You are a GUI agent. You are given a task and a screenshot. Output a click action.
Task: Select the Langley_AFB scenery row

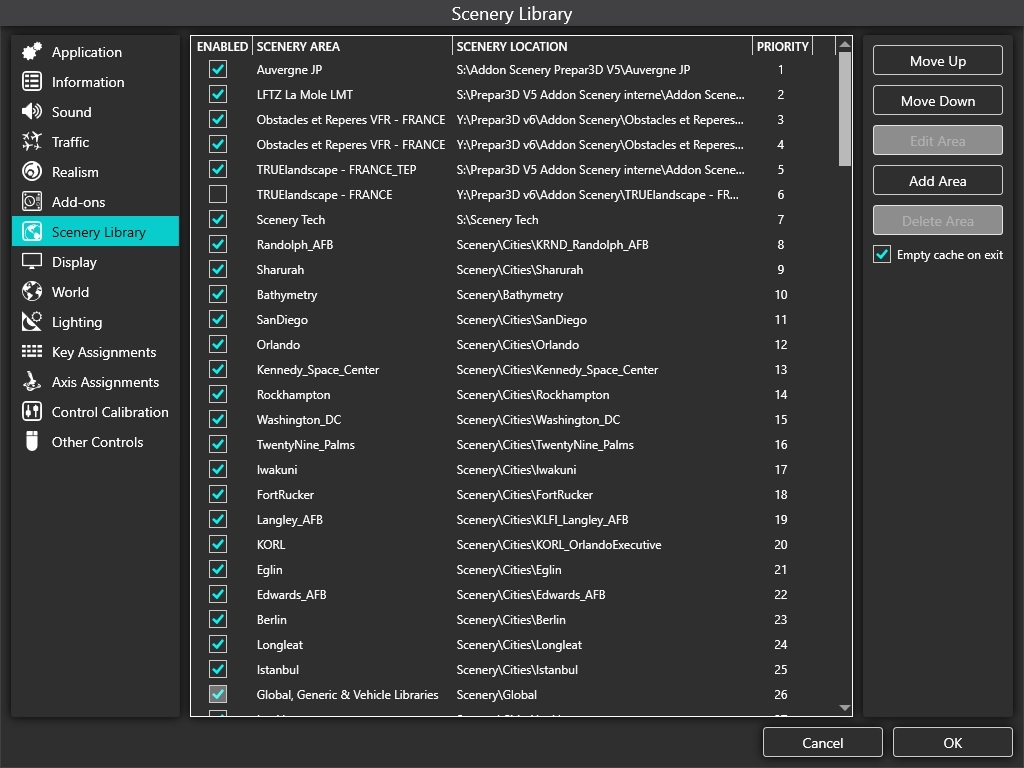pyautogui.click(x=513, y=519)
